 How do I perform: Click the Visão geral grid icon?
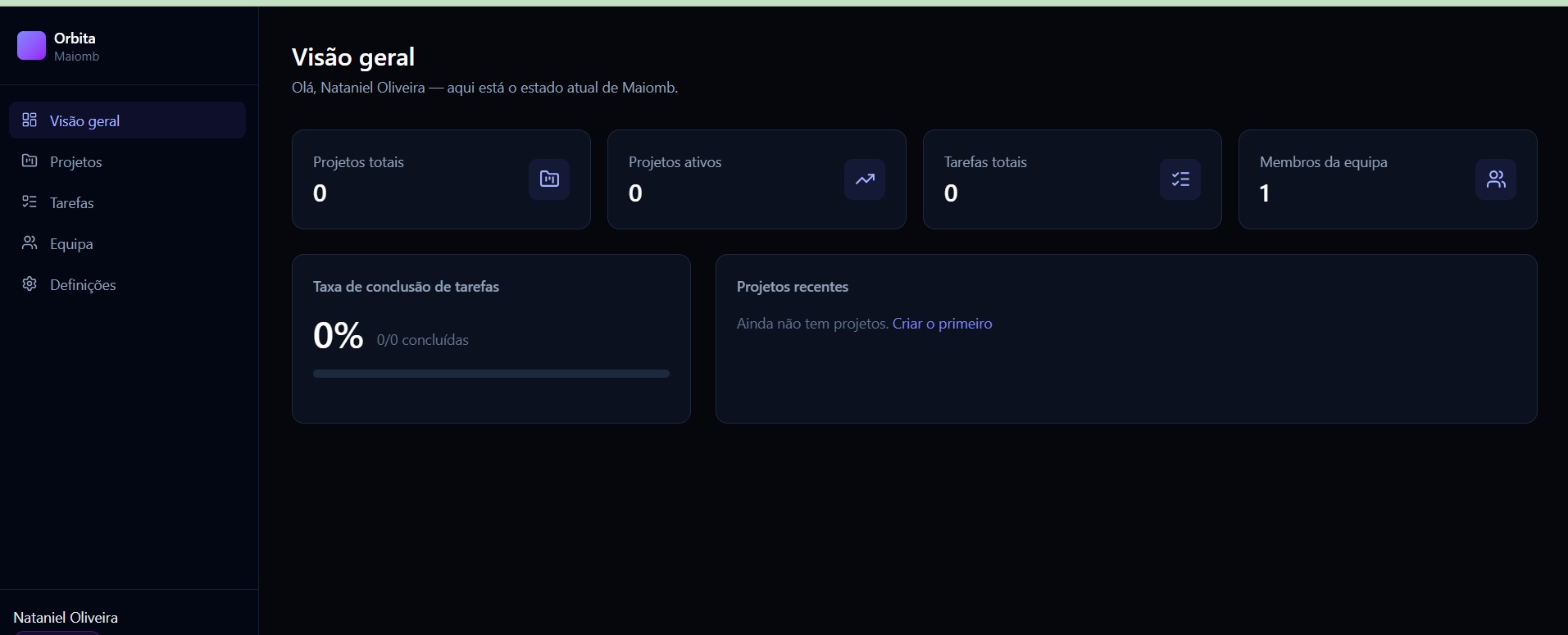(x=30, y=120)
